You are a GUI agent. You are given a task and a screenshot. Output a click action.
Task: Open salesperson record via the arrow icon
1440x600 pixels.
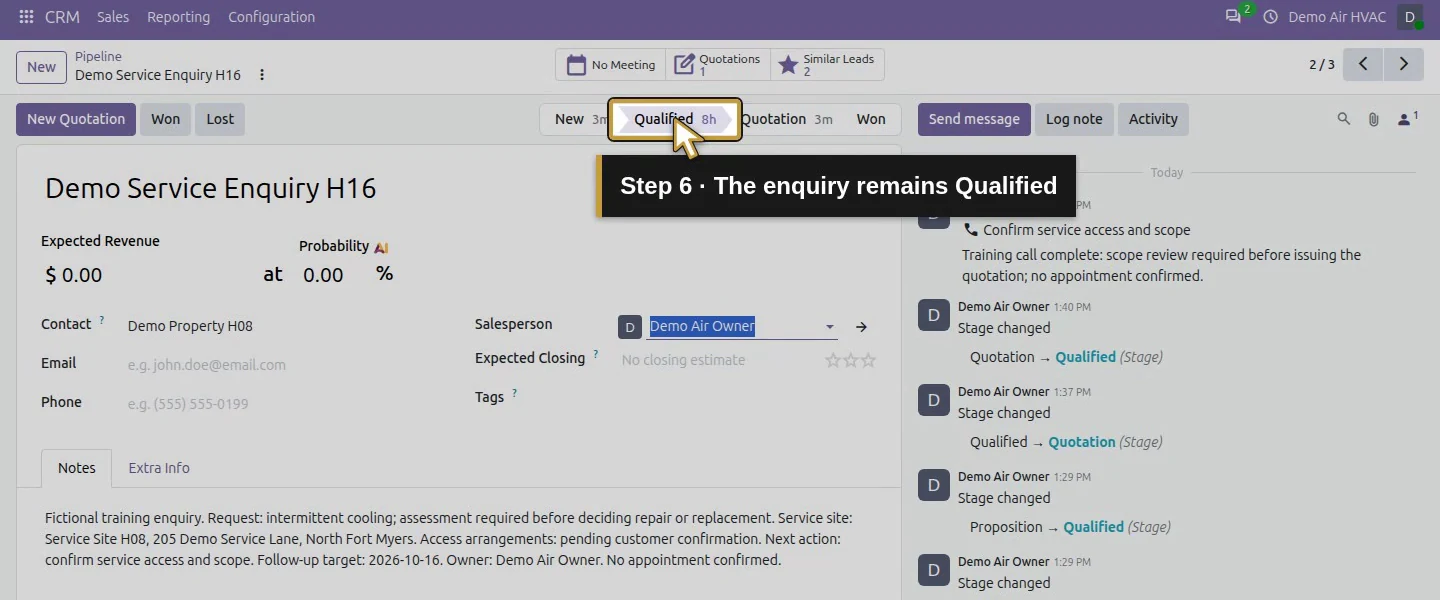pos(861,327)
